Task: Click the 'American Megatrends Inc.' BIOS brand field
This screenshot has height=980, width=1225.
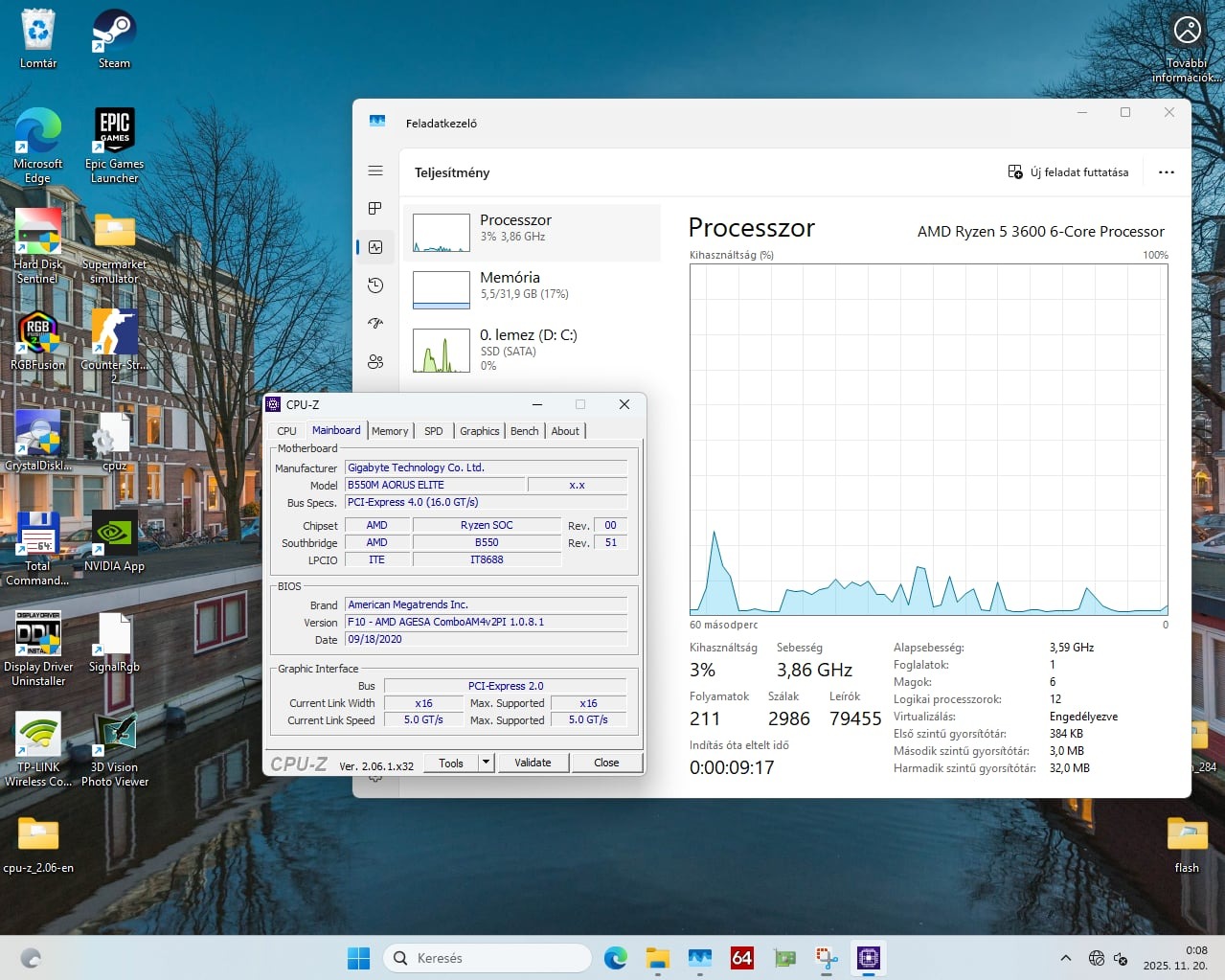Action: pos(487,604)
